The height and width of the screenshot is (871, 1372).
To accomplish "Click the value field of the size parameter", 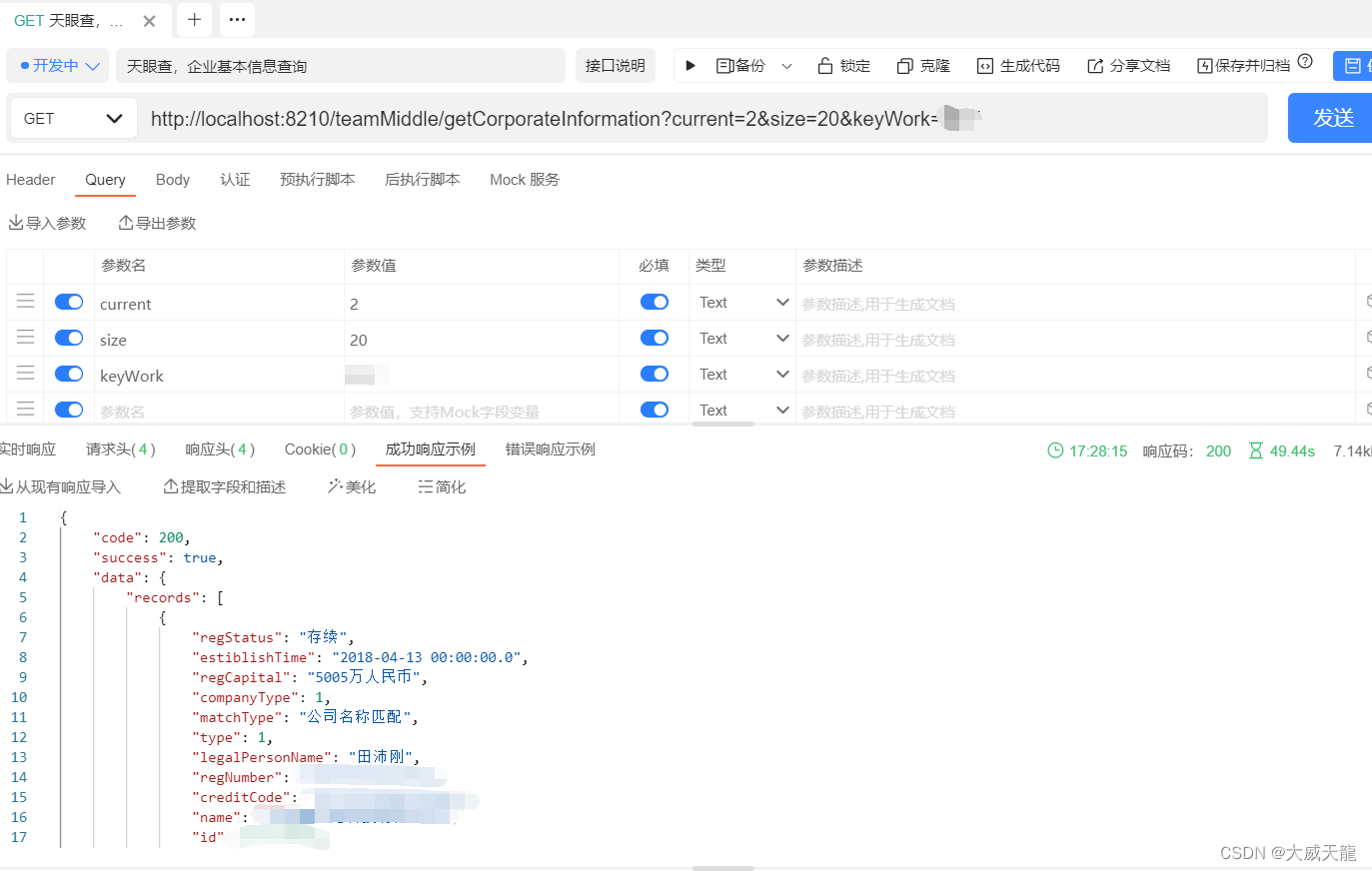I will [482, 340].
